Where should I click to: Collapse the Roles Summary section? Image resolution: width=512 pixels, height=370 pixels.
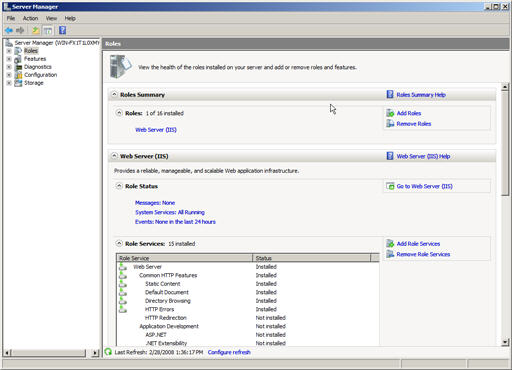(114, 95)
